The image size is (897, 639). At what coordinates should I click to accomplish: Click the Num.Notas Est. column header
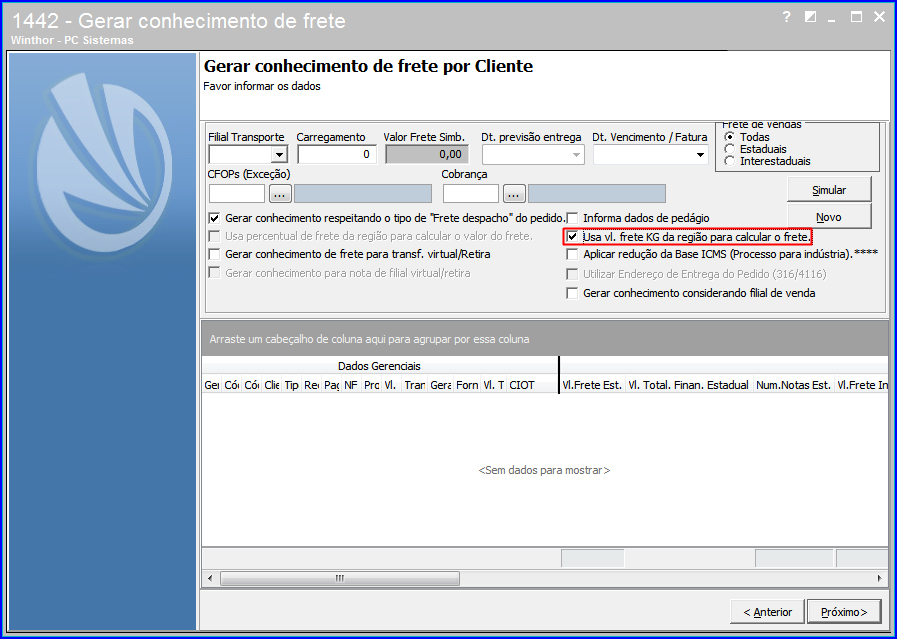(x=794, y=385)
